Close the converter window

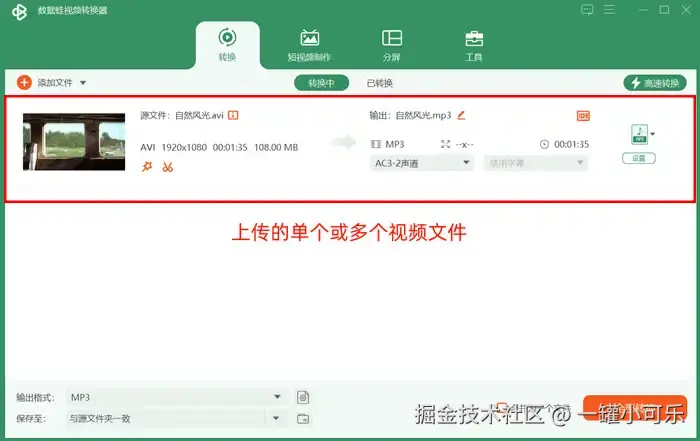pyautogui.click(x=686, y=10)
